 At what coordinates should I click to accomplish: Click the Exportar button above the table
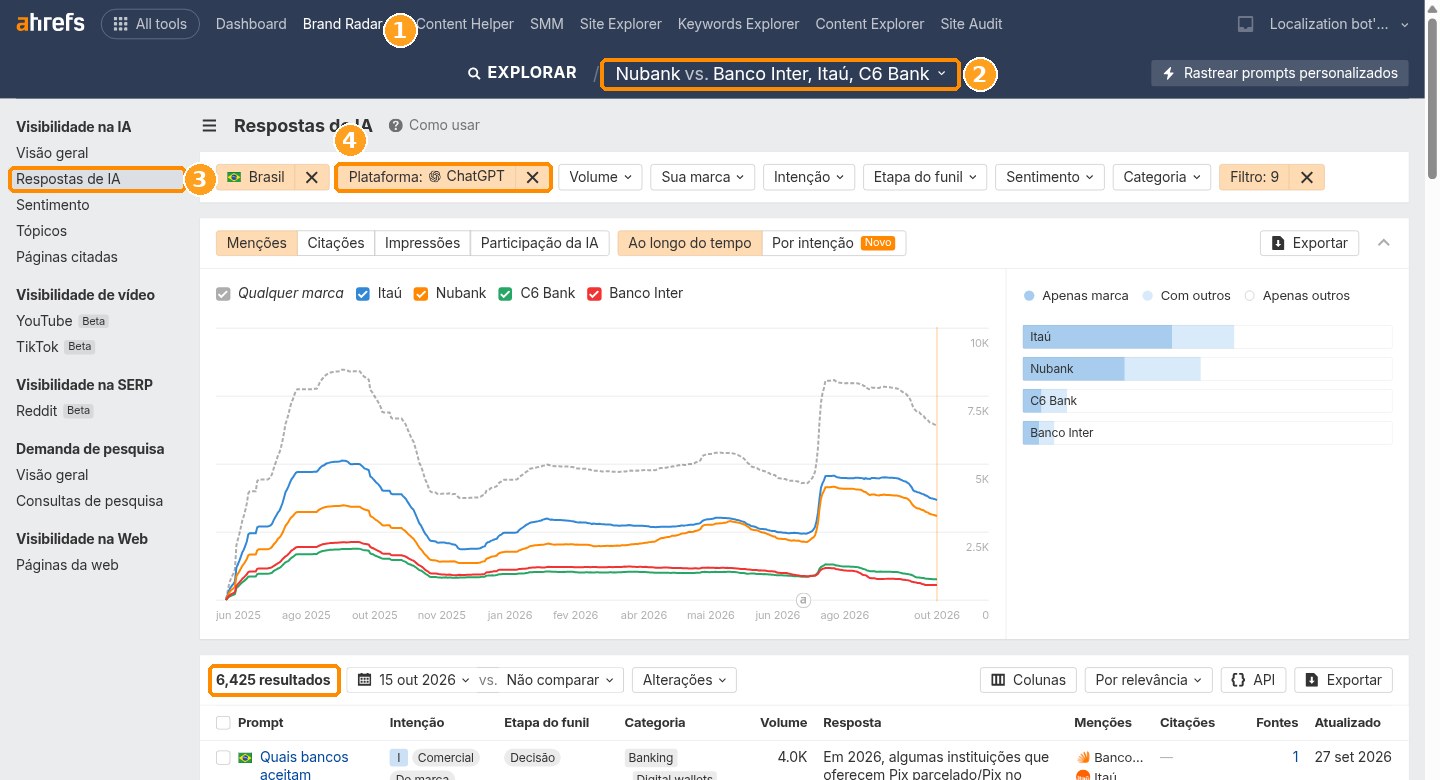[x=1343, y=680]
